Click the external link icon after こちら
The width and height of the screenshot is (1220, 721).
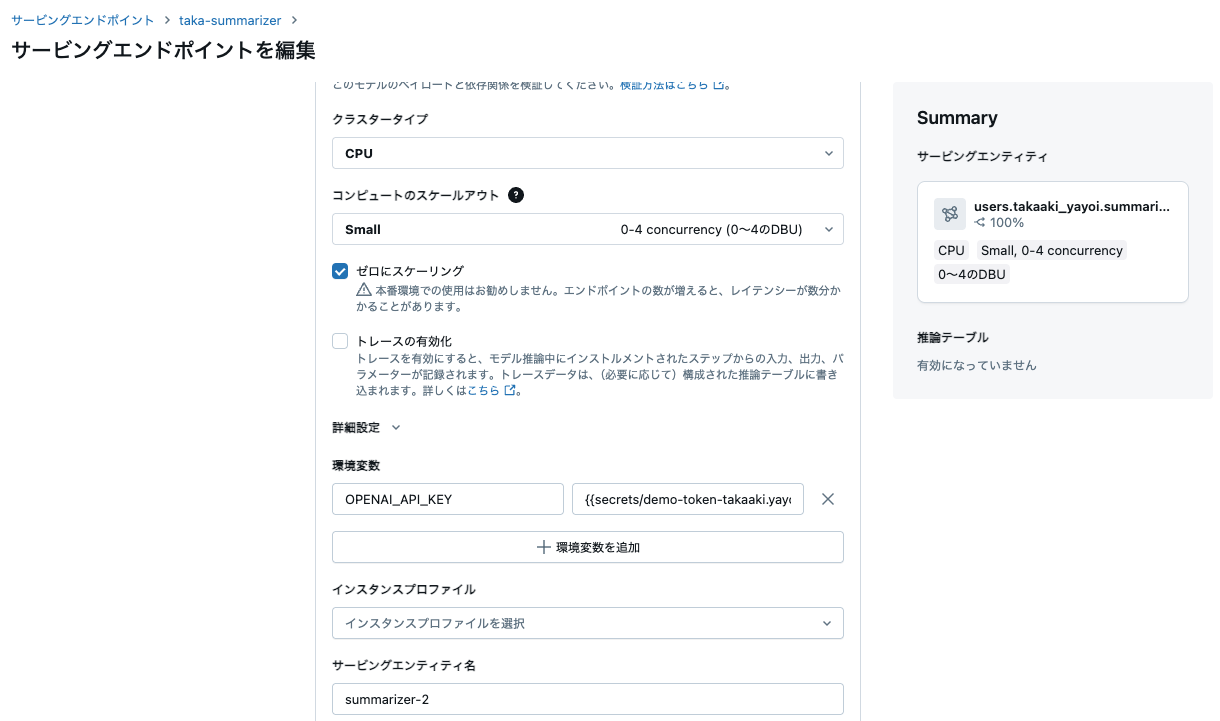click(x=510, y=390)
